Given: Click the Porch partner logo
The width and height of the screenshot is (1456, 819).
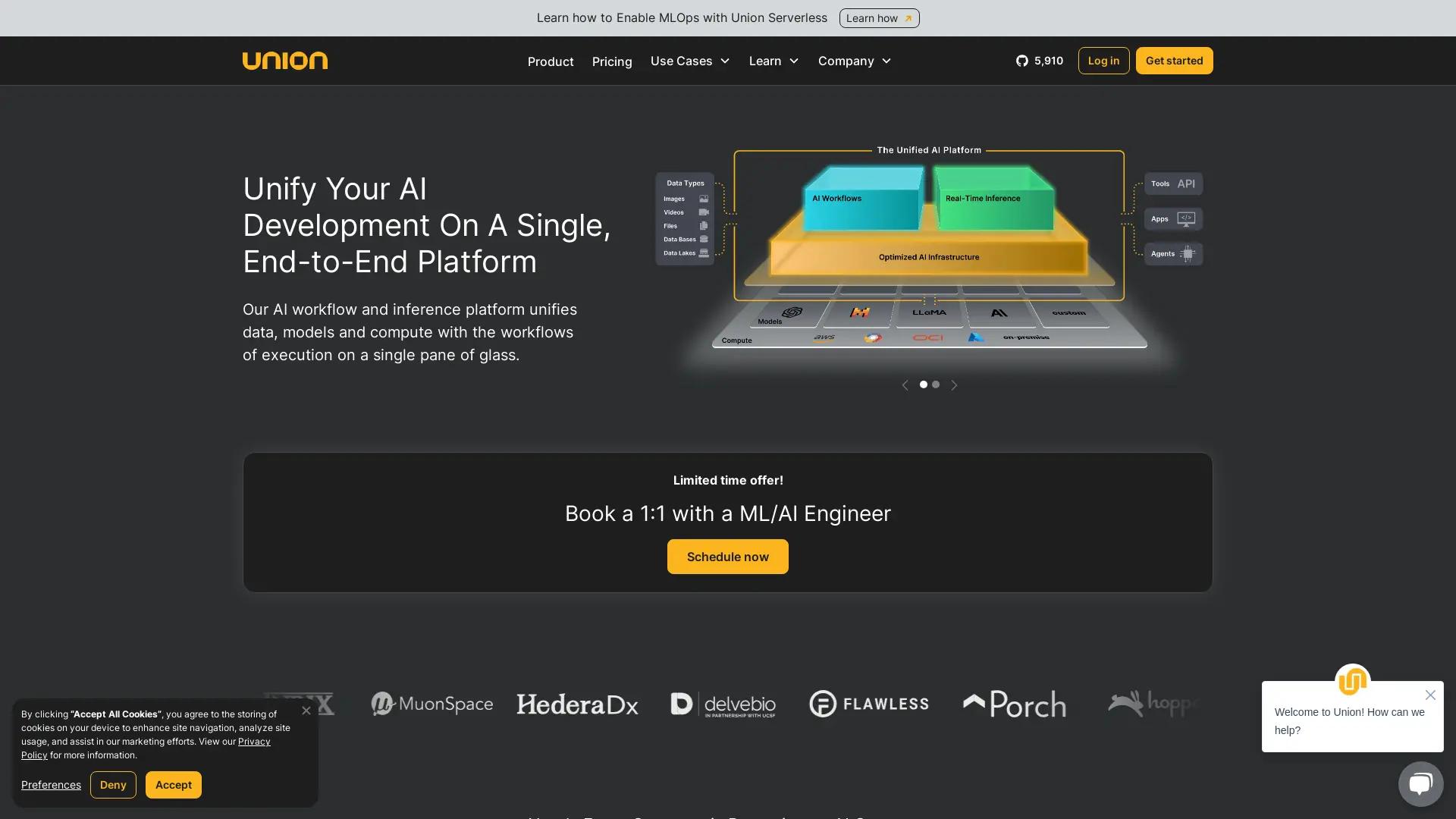Looking at the screenshot, I should point(1013,704).
